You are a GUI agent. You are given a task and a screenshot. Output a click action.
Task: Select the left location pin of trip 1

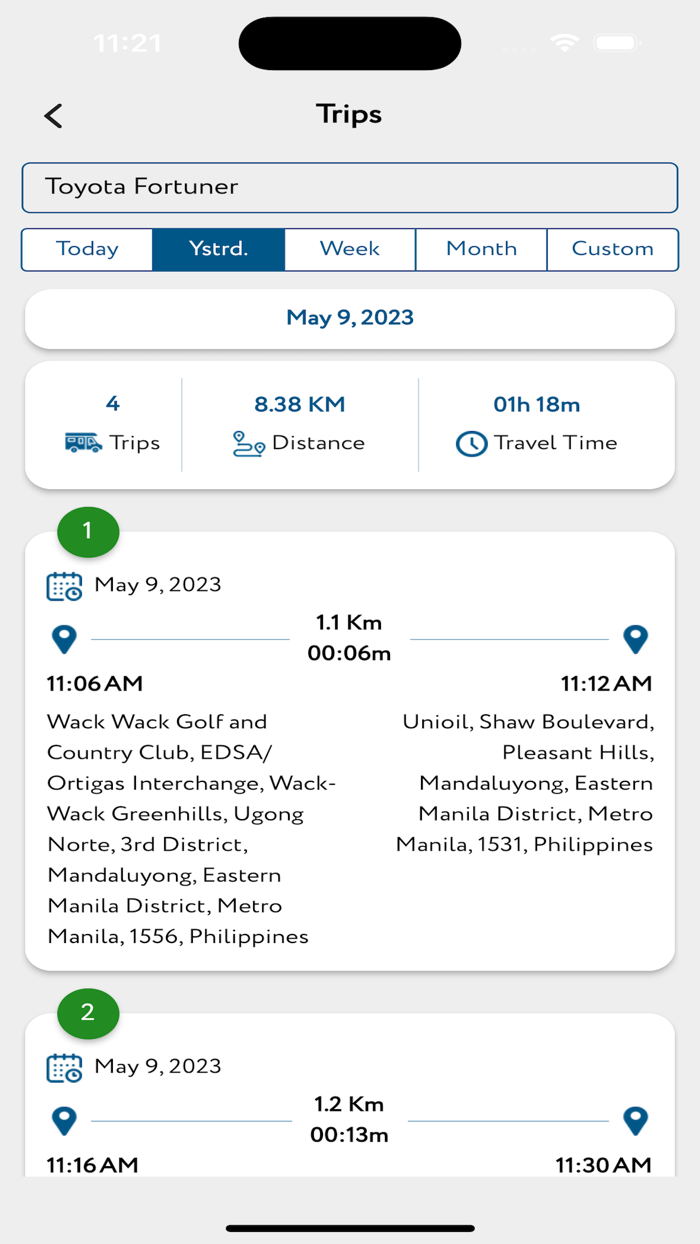(64, 637)
